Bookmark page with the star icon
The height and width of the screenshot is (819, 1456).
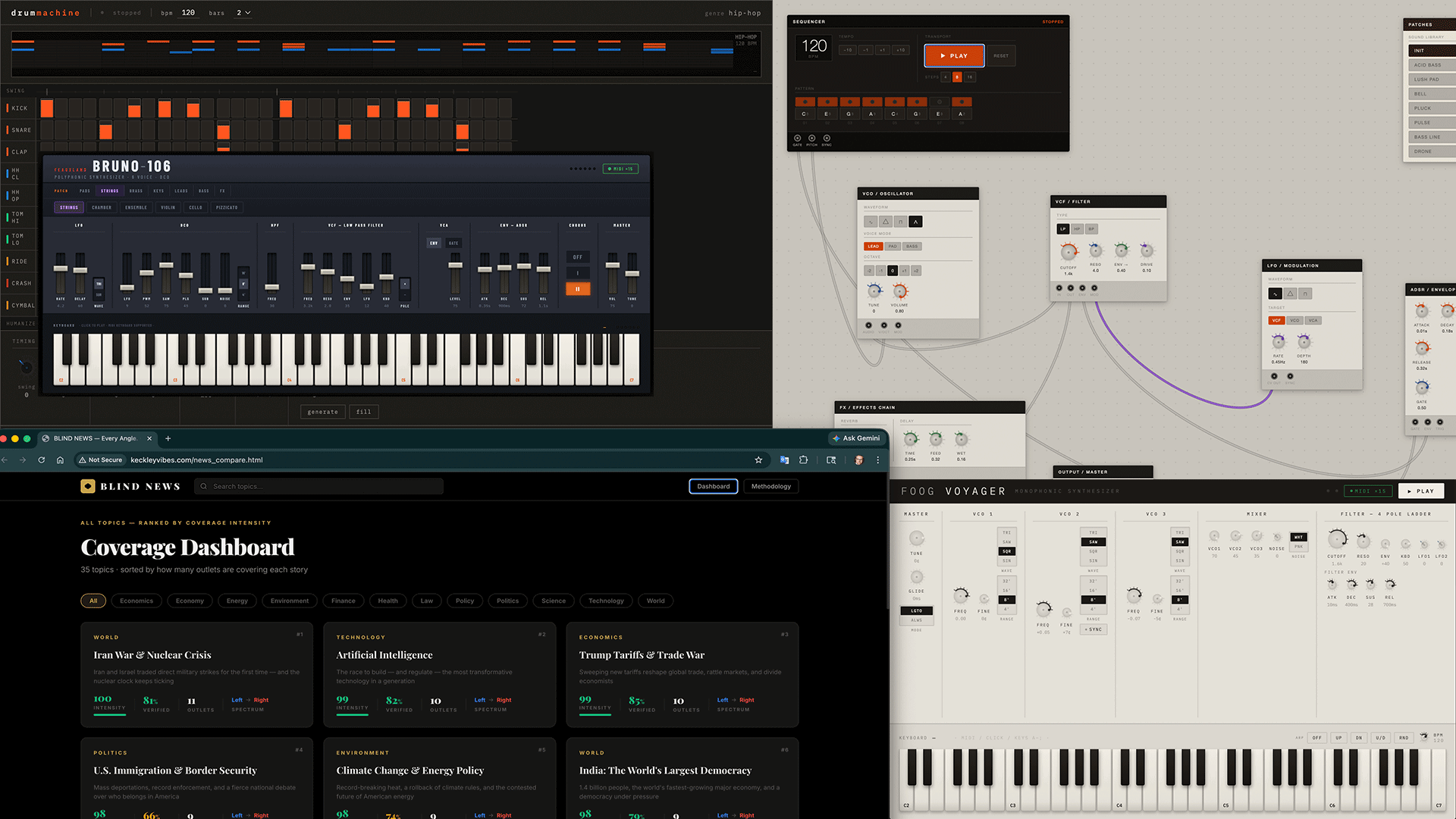pos(758,460)
